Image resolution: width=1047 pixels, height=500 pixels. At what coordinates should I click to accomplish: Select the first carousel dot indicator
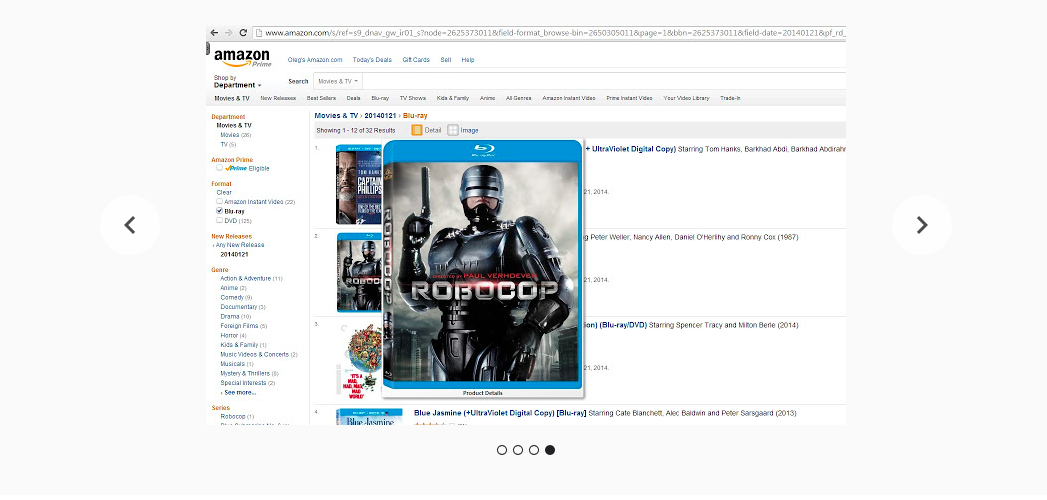502,450
